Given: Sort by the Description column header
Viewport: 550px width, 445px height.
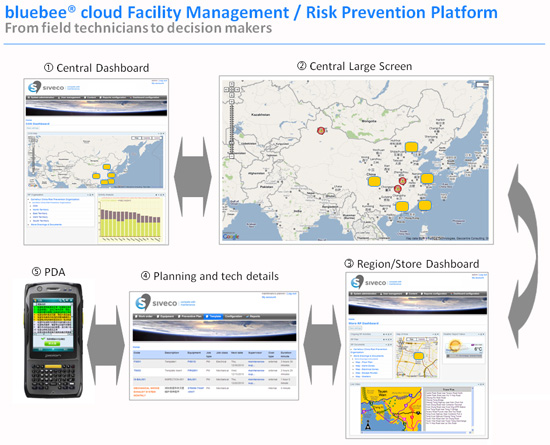Looking at the screenshot, I should click(x=172, y=353).
